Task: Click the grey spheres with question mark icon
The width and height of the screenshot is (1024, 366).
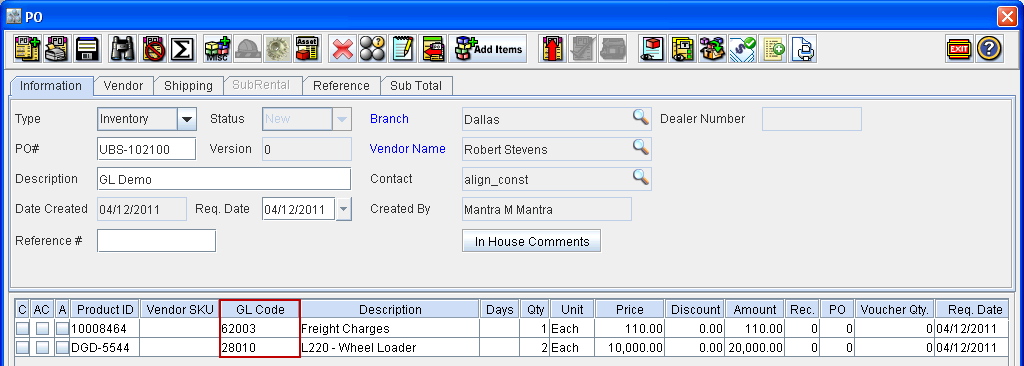Action: pos(372,49)
